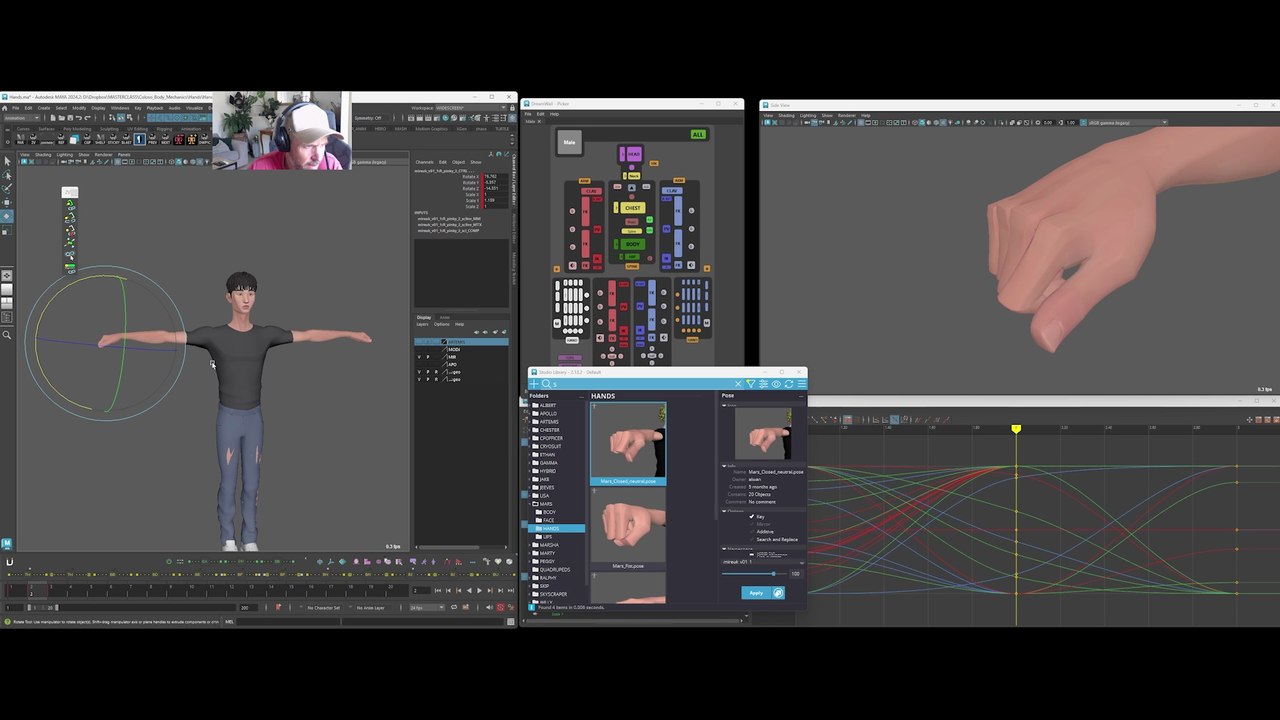Screen dimensions: 1280x720
Task: Click the REF shelf button in Maya
Action: [61, 139]
